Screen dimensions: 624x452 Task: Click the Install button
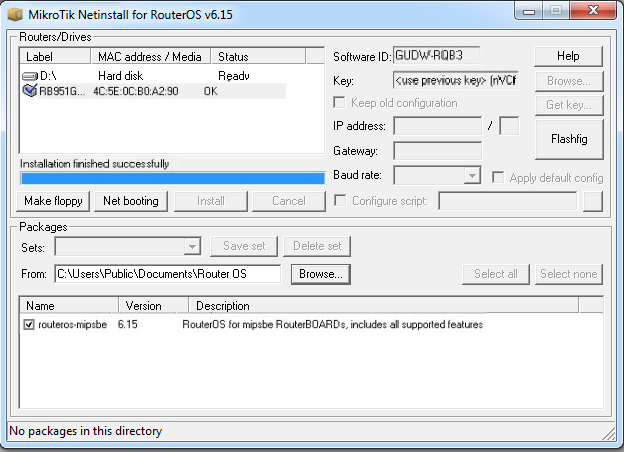pos(211,201)
